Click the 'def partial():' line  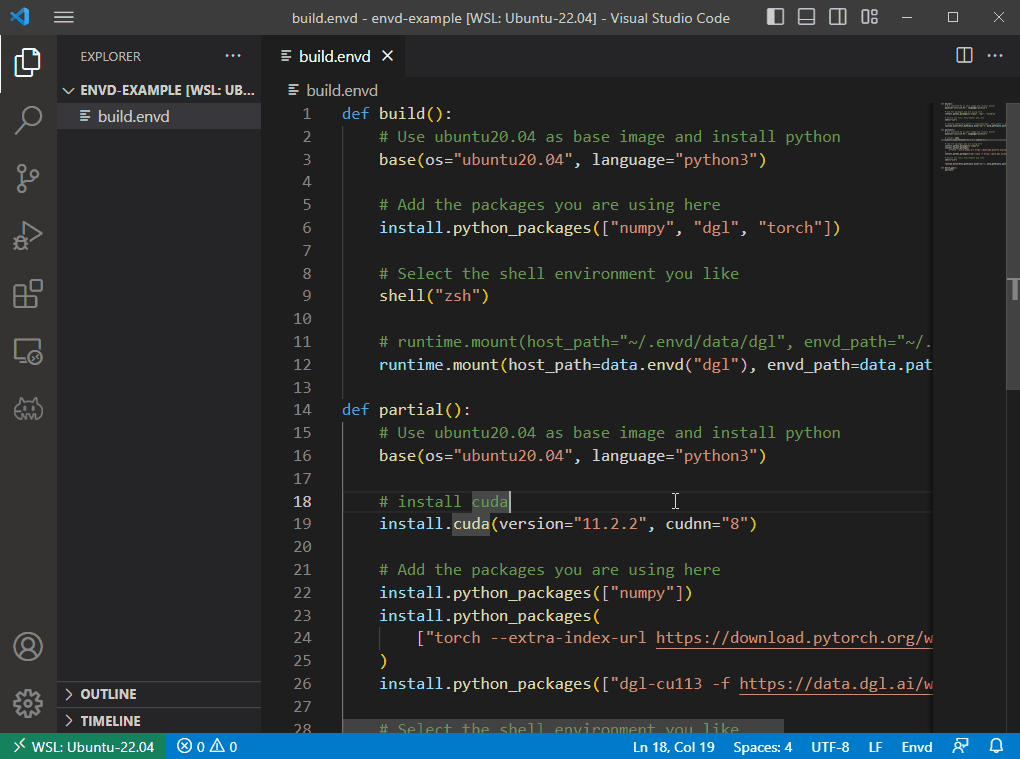pyautogui.click(x=406, y=410)
